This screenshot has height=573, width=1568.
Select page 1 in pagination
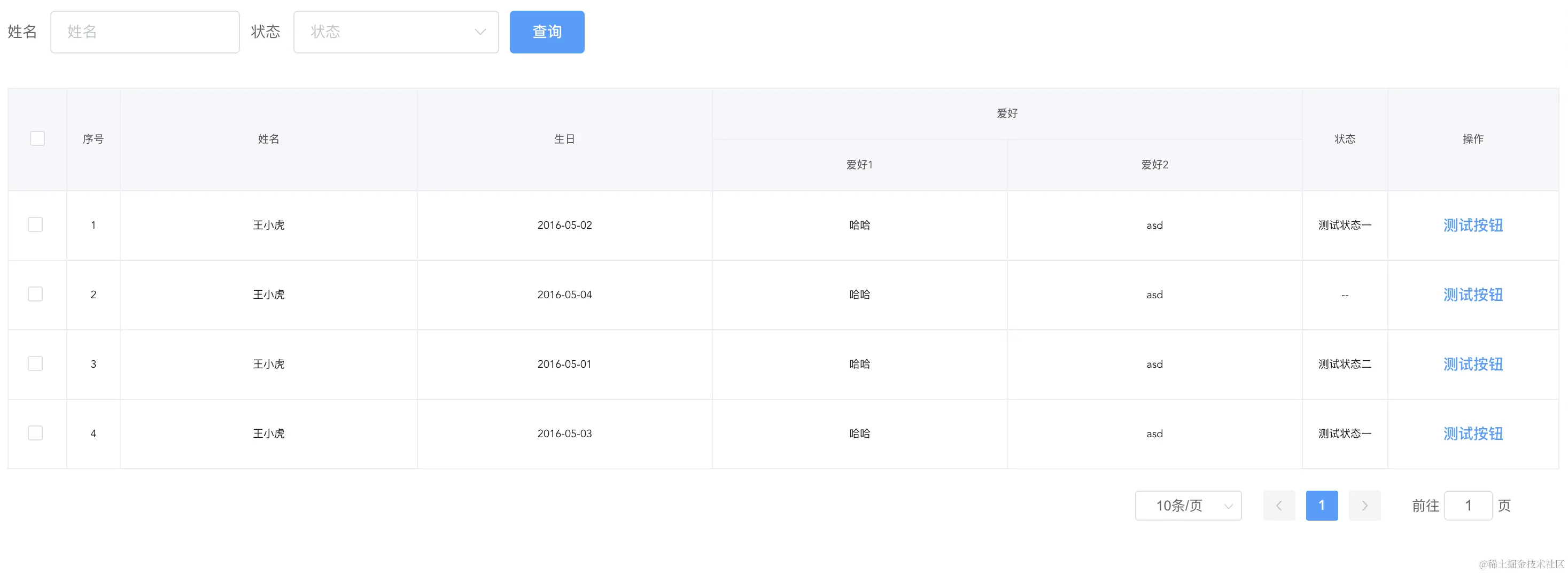click(1322, 506)
